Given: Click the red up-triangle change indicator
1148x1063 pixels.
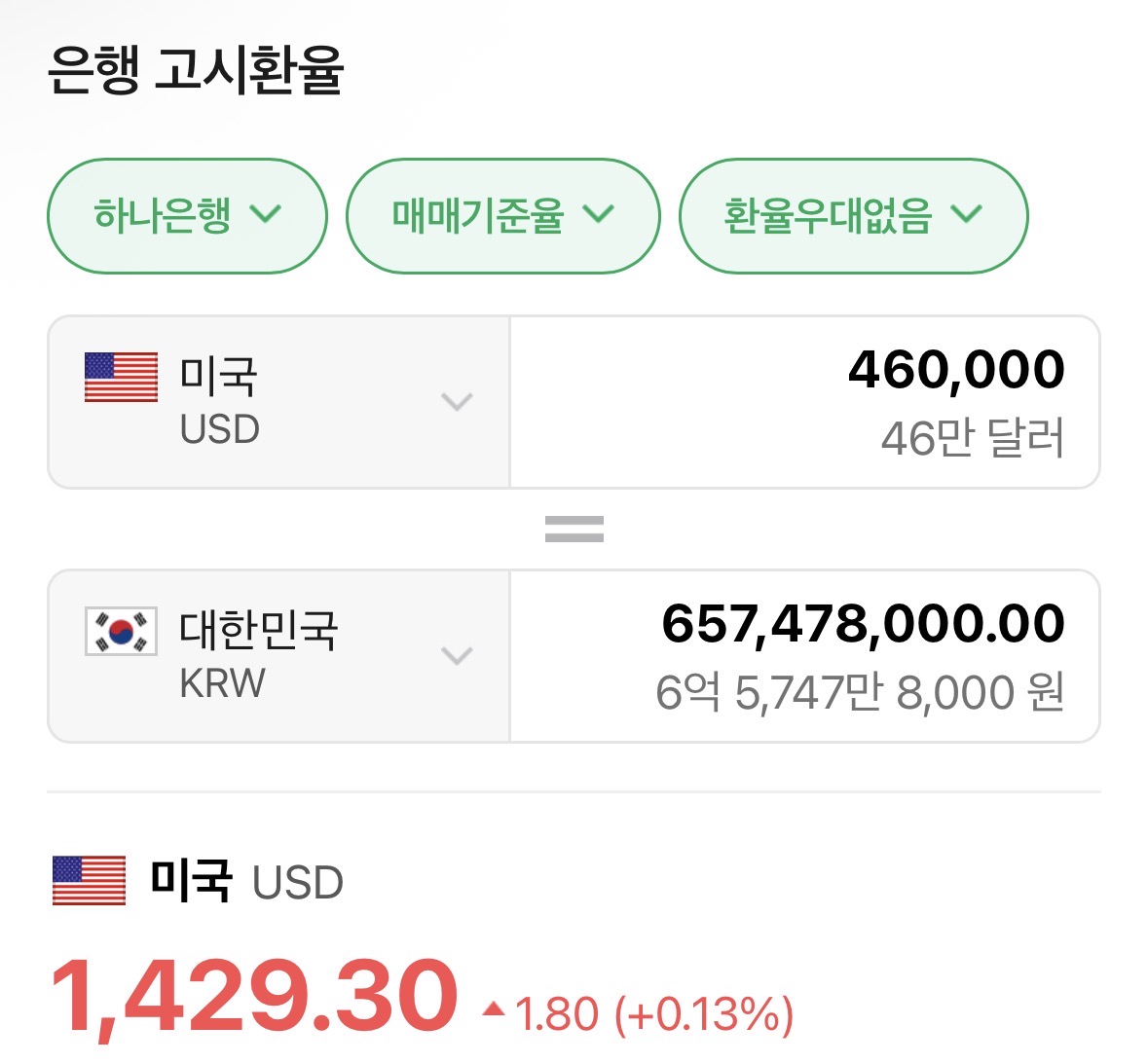Looking at the screenshot, I should click(494, 1009).
